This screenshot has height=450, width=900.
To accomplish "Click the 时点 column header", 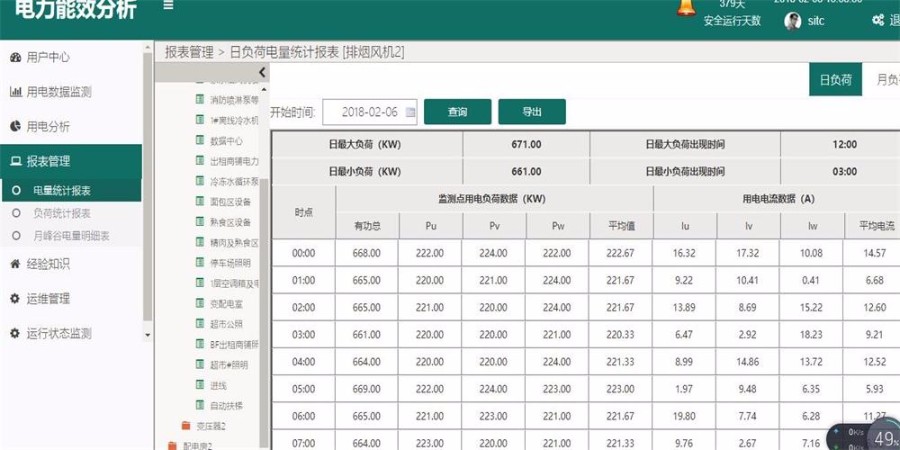I will (x=304, y=212).
